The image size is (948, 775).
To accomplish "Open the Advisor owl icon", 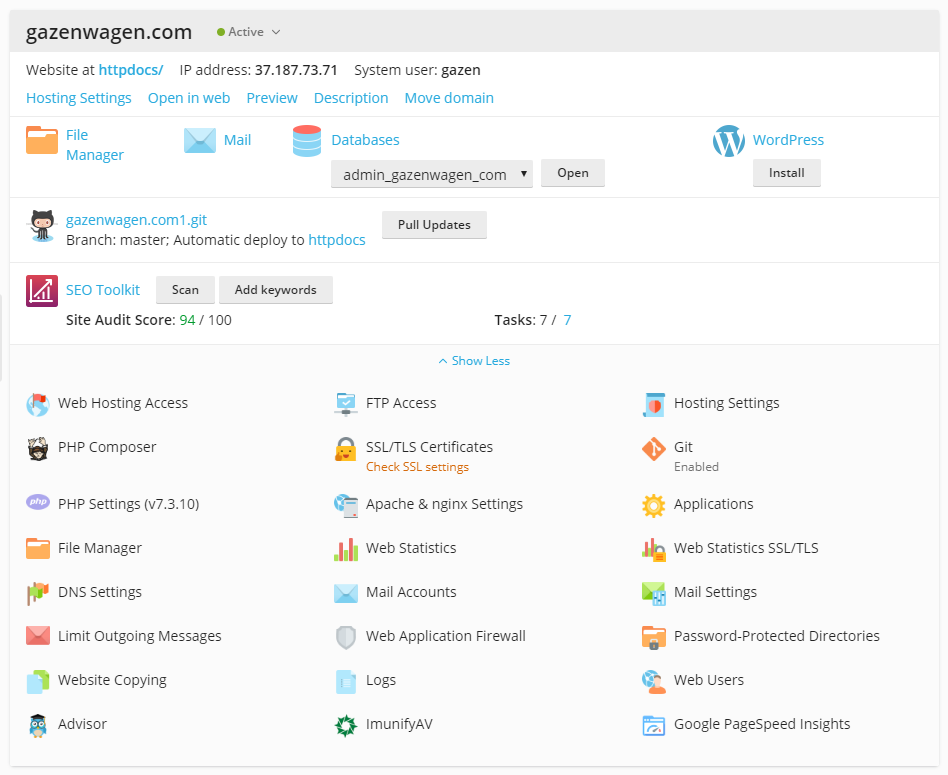I will click(x=38, y=725).
